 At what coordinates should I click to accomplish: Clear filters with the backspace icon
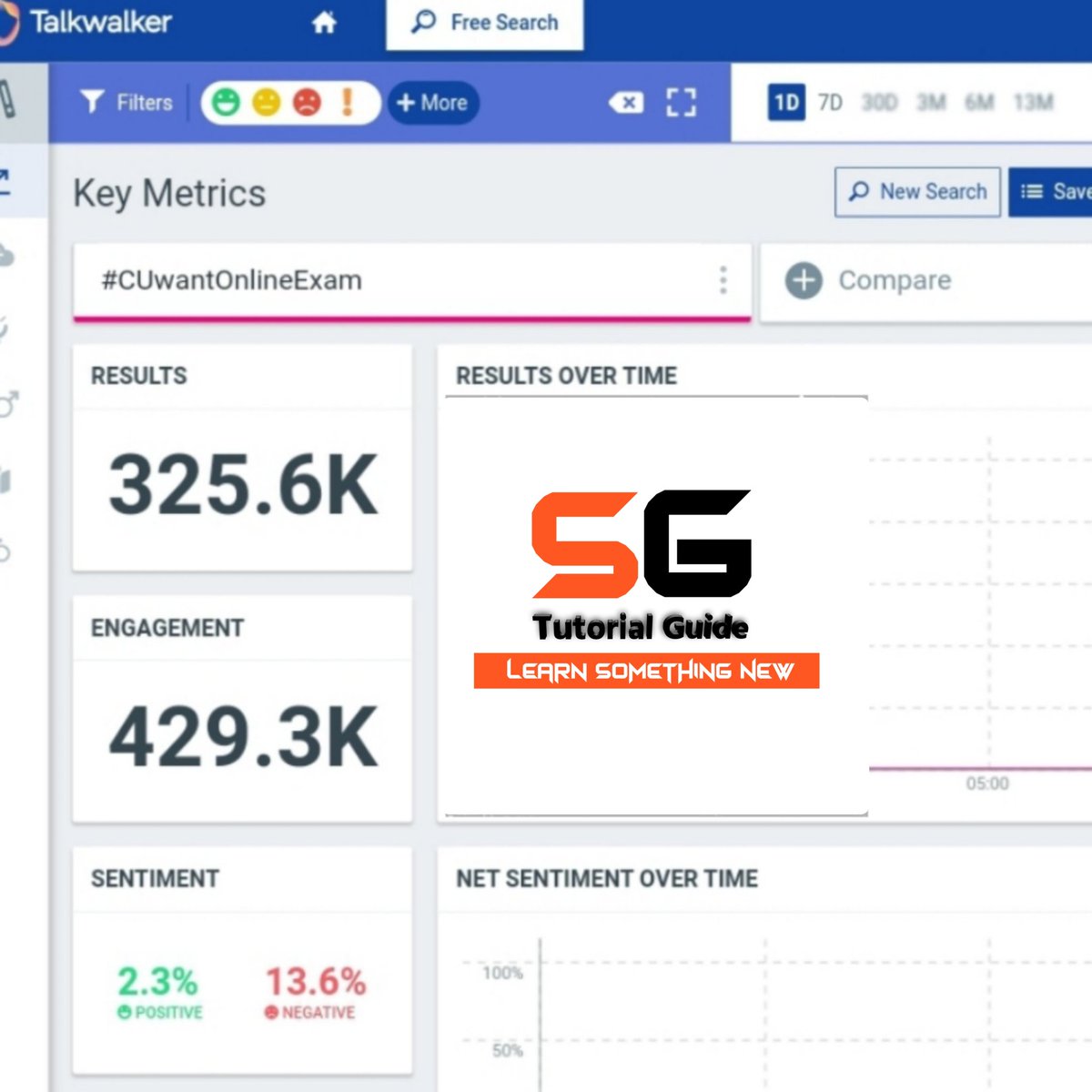click(626, 103)
